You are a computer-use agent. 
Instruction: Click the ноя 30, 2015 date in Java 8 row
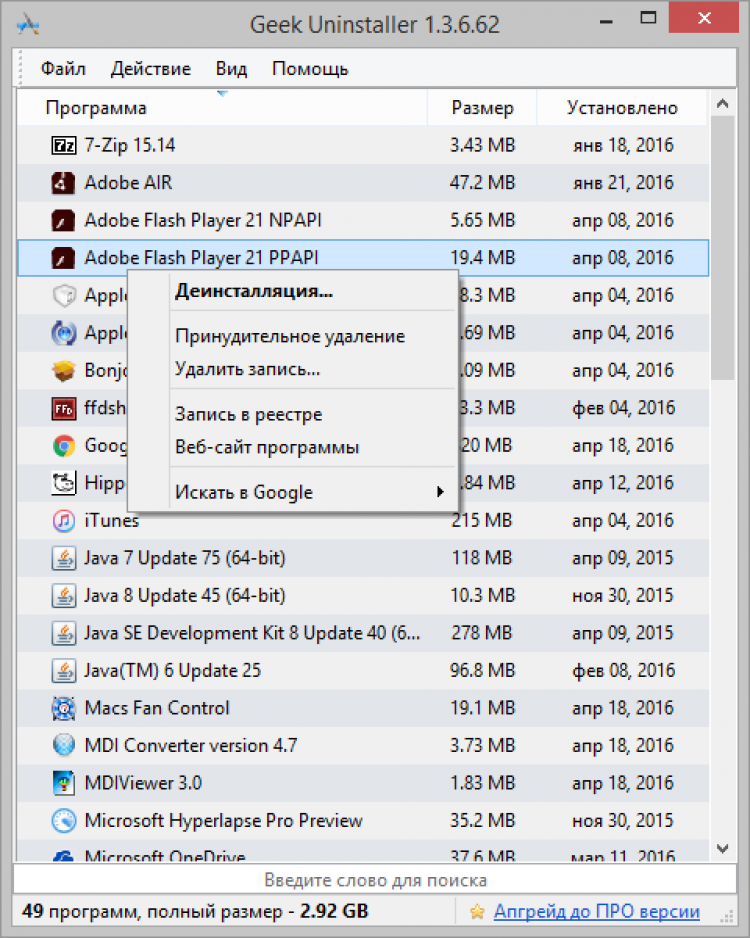(623, 595)
